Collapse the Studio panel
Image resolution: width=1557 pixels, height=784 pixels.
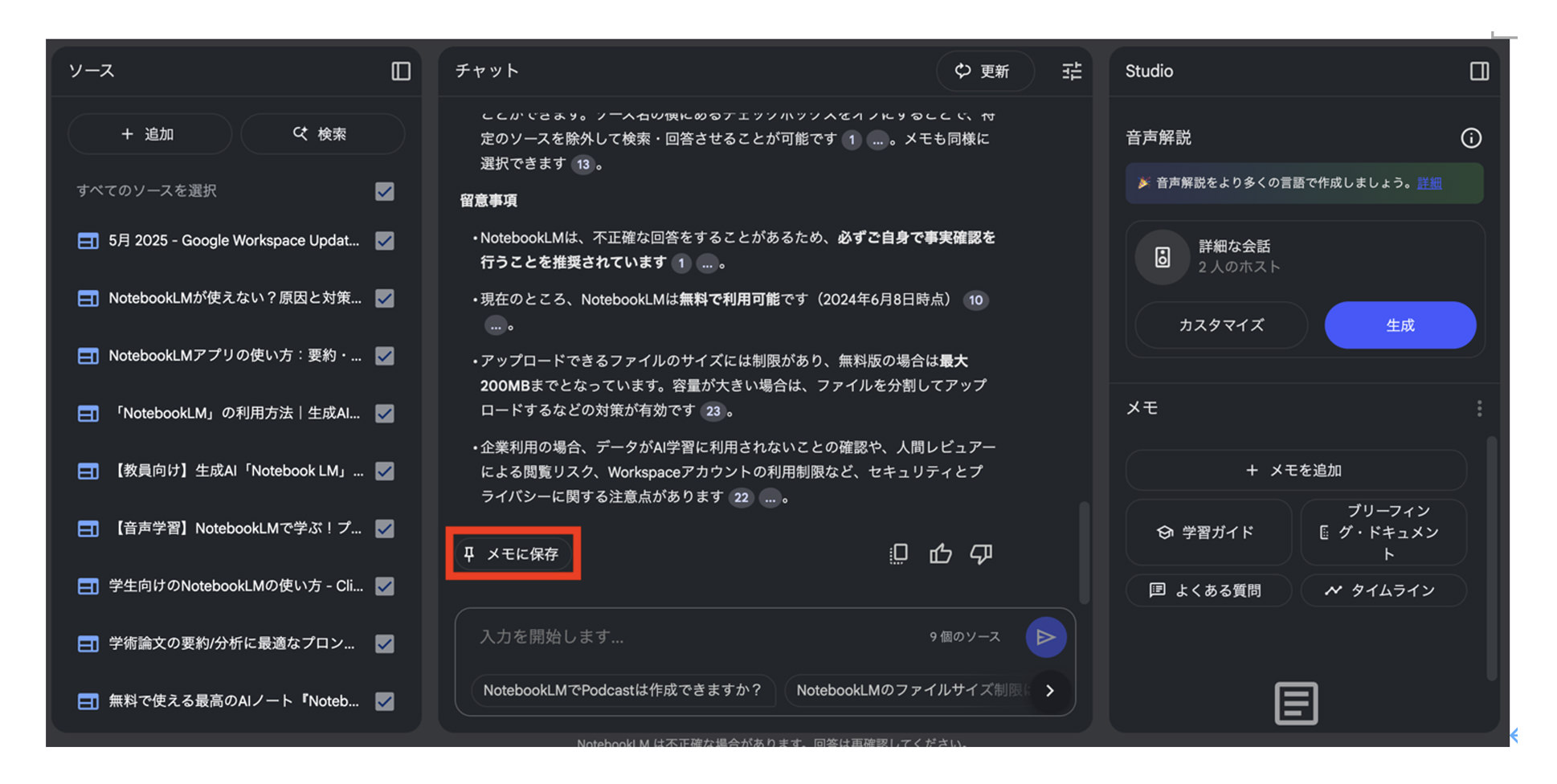(1479, 71)
